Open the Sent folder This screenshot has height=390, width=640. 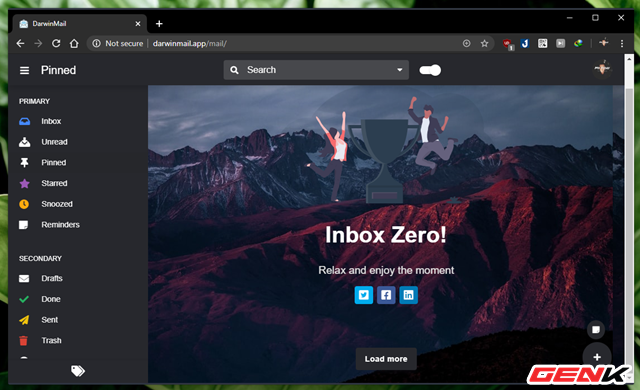pyautogui.click(x=49, y=320)
